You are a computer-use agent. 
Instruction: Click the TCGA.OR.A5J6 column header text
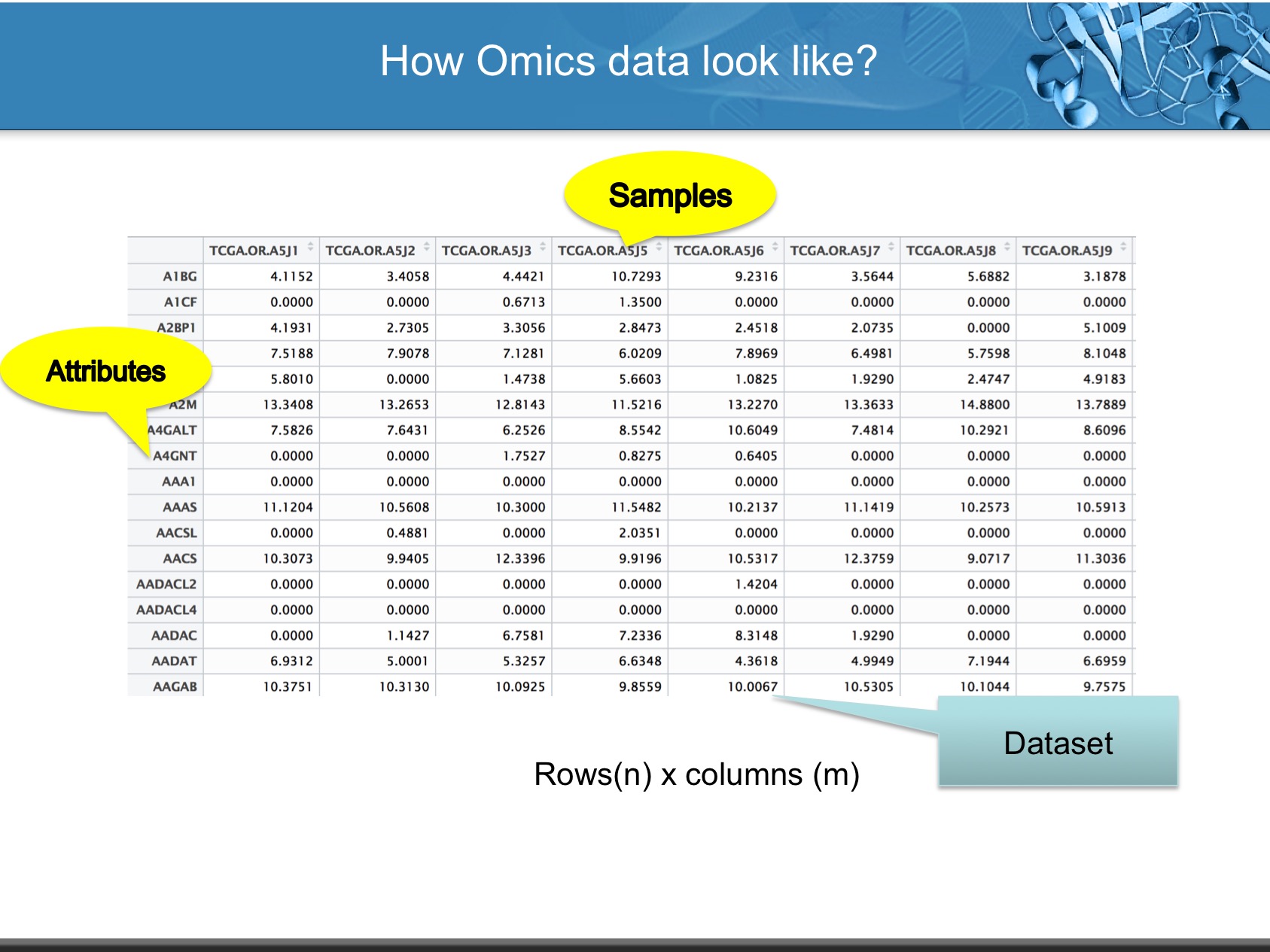(718, 251)
